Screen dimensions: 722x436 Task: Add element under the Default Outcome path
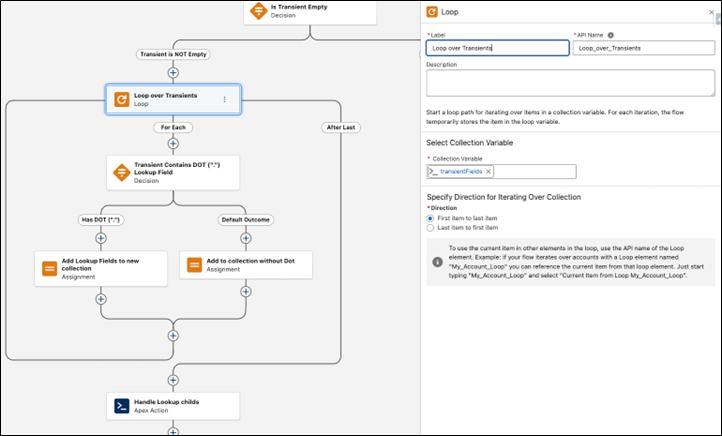click(245, 237)
